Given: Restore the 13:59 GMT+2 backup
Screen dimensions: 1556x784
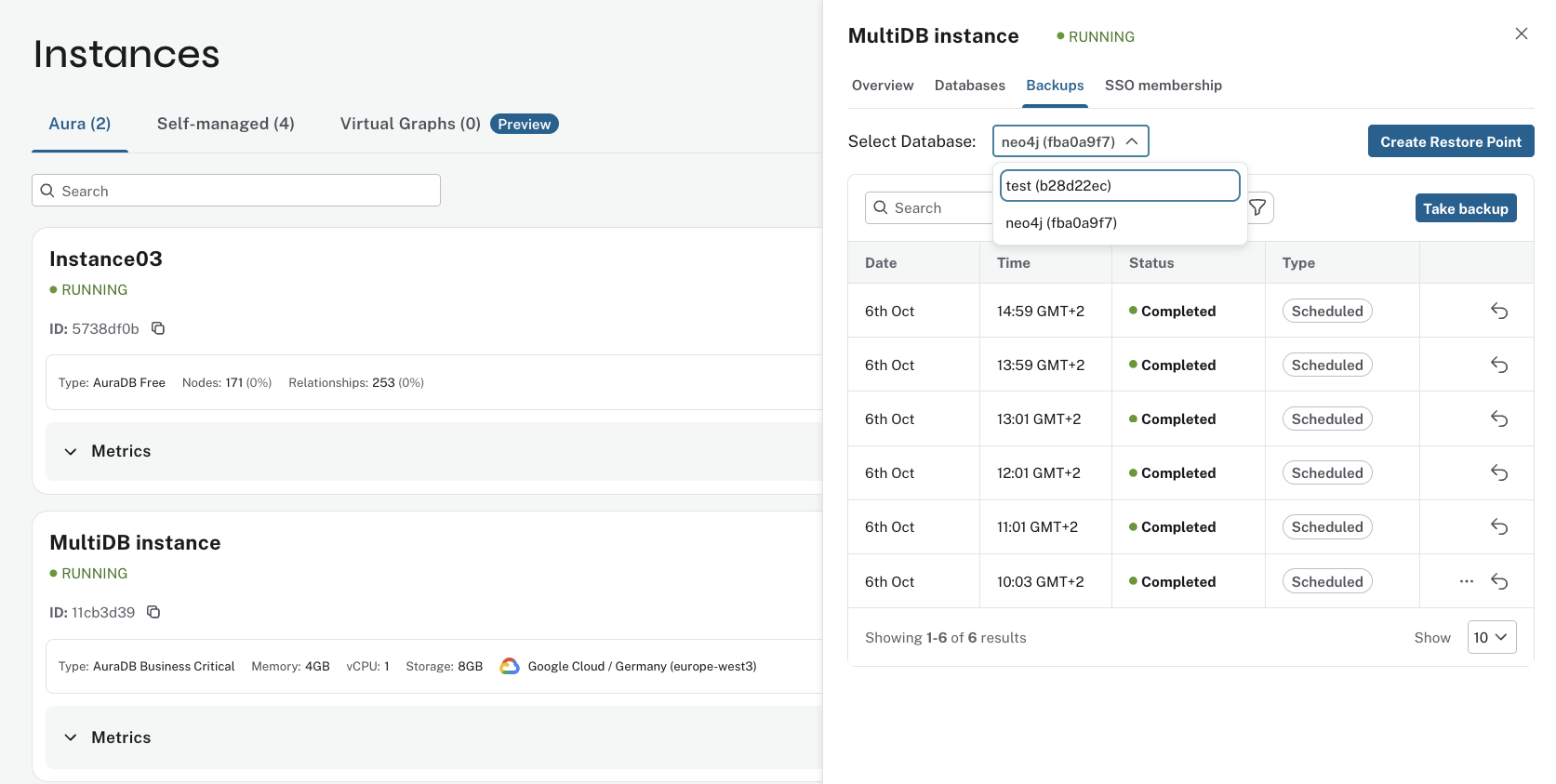Looking at the screenshot, I should [1499, 365].
